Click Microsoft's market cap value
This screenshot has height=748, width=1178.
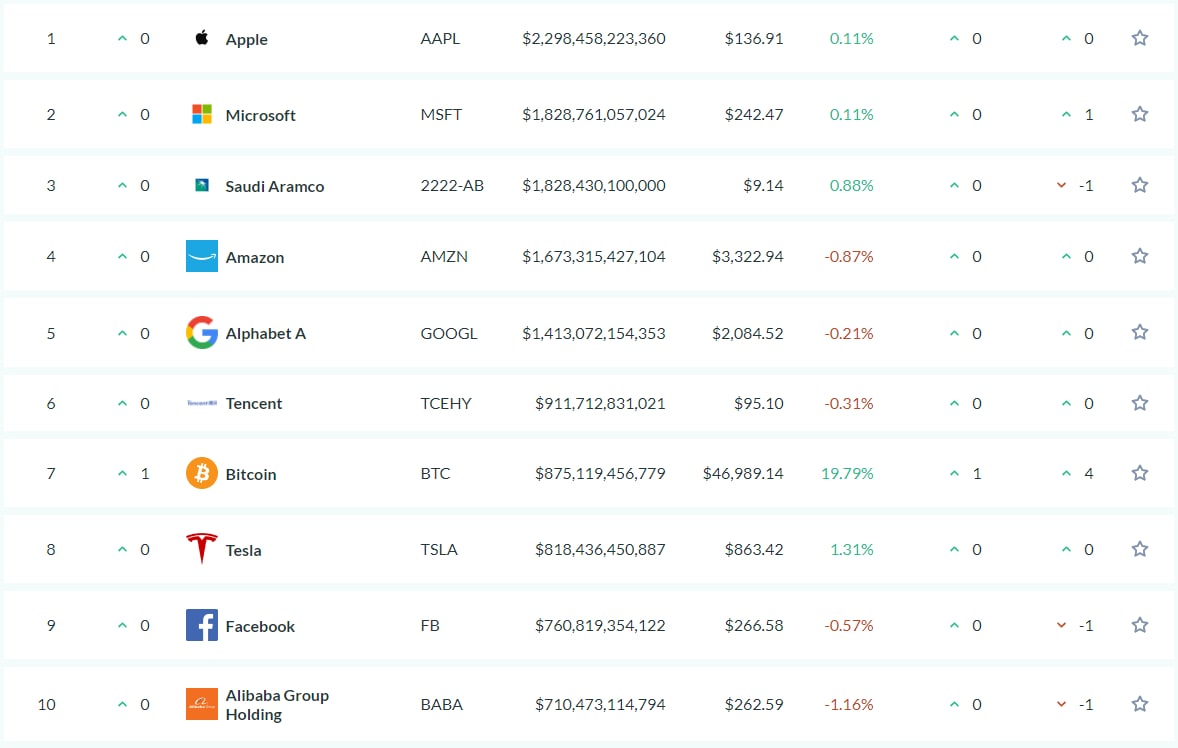[593, 115]
